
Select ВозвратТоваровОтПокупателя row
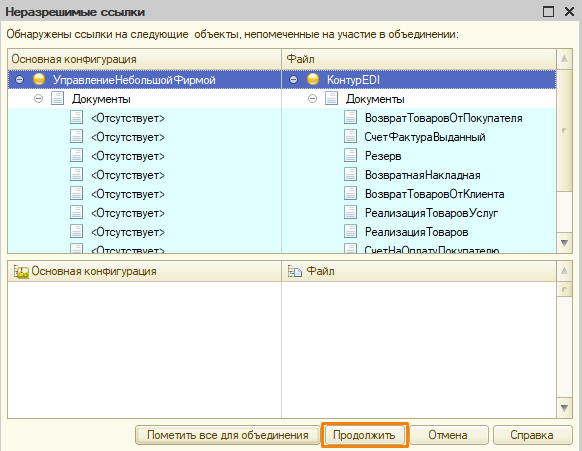(419, 118)
